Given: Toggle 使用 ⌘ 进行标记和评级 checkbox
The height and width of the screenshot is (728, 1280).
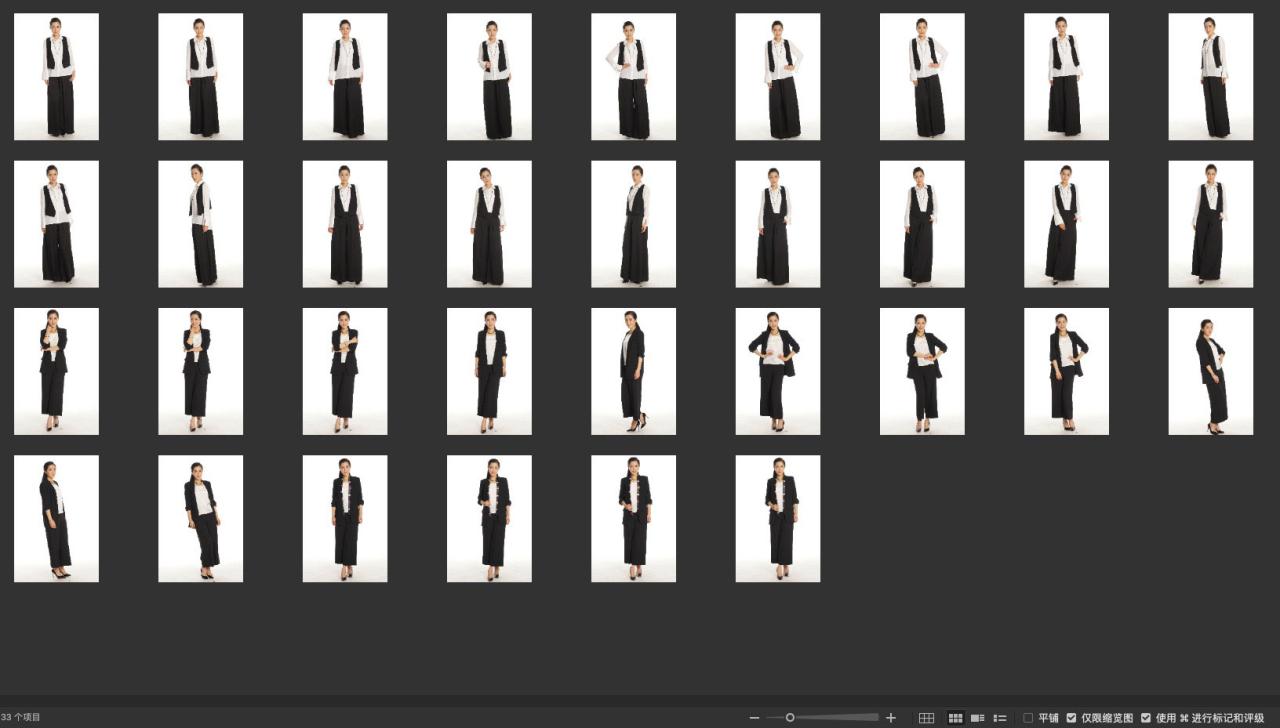Looking at the screenshot, I should (1146, 718).
